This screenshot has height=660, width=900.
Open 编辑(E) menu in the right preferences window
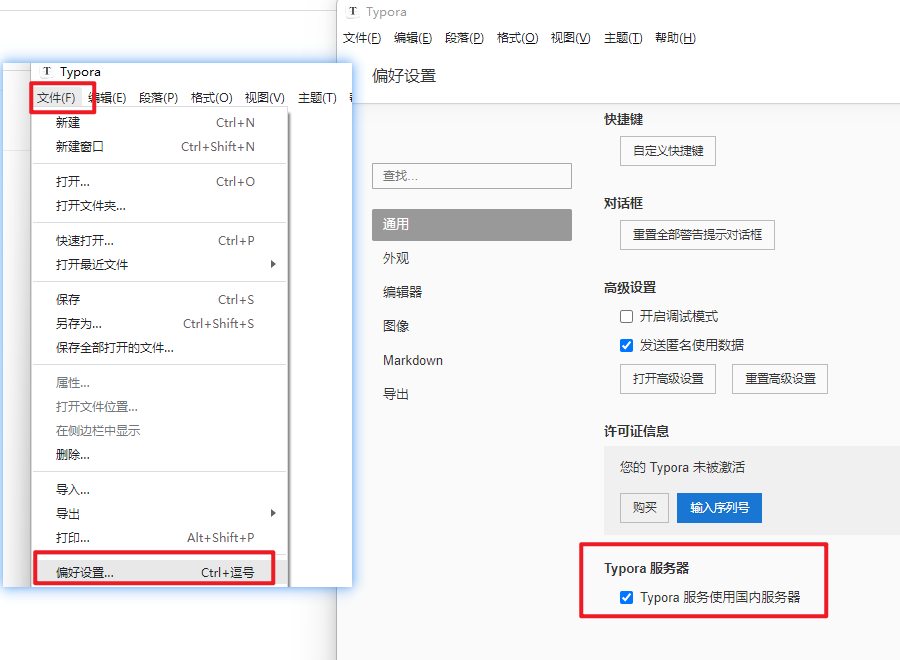coord(413,38)
